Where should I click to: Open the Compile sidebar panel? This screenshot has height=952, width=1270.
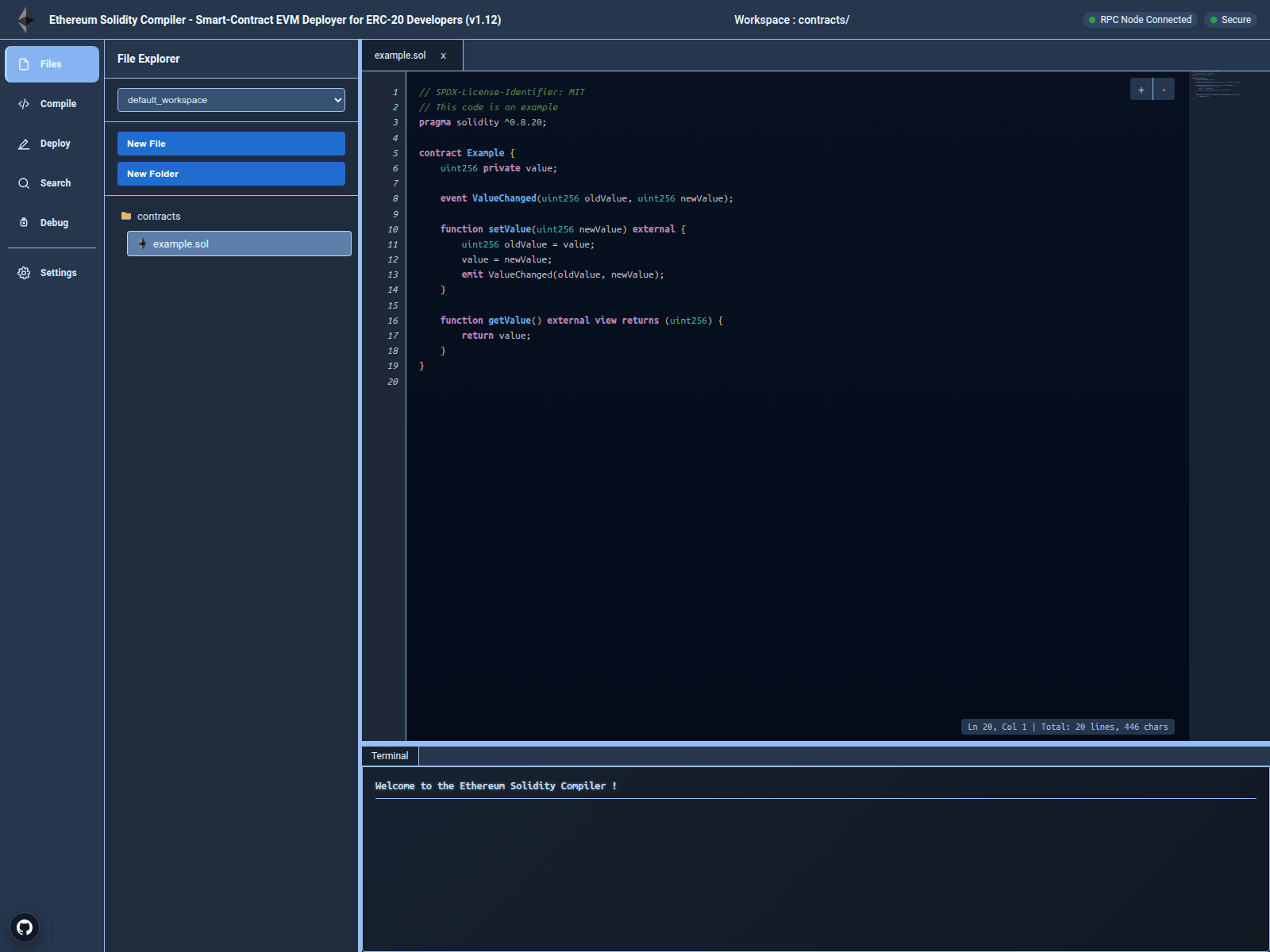coord(52,104)
